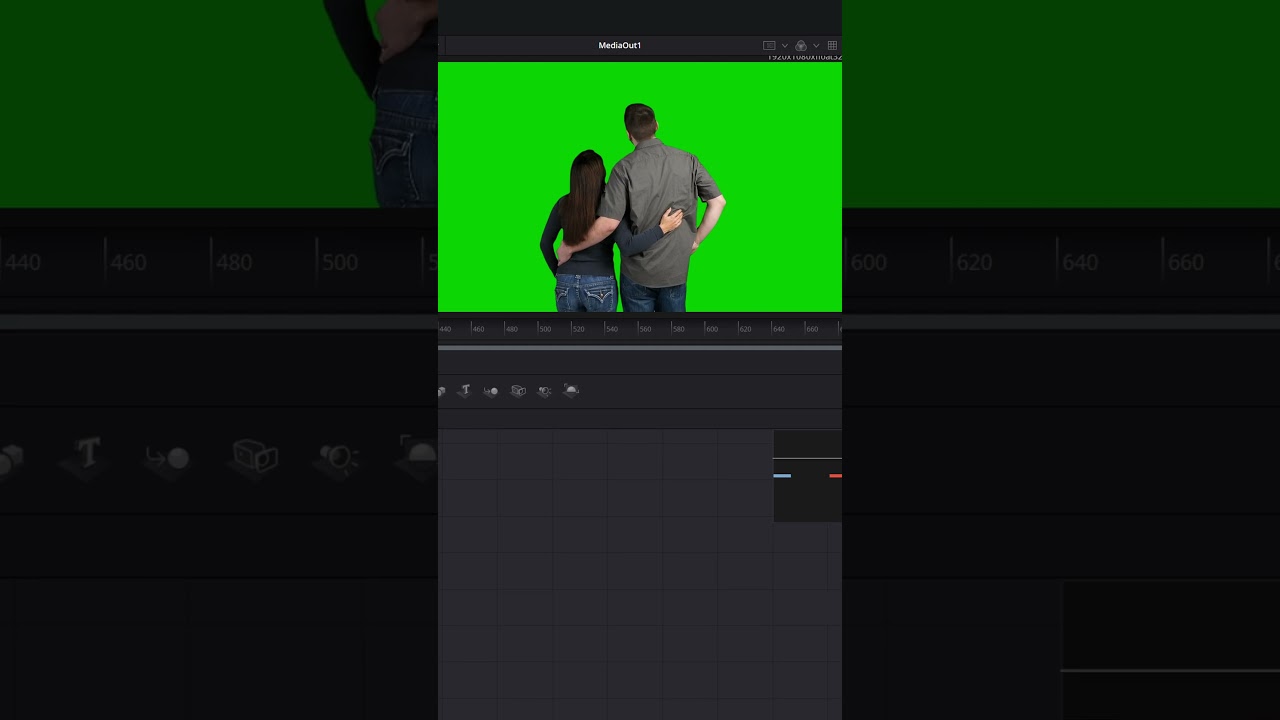Click the node editor navigator mini-map

coord(808,476)
